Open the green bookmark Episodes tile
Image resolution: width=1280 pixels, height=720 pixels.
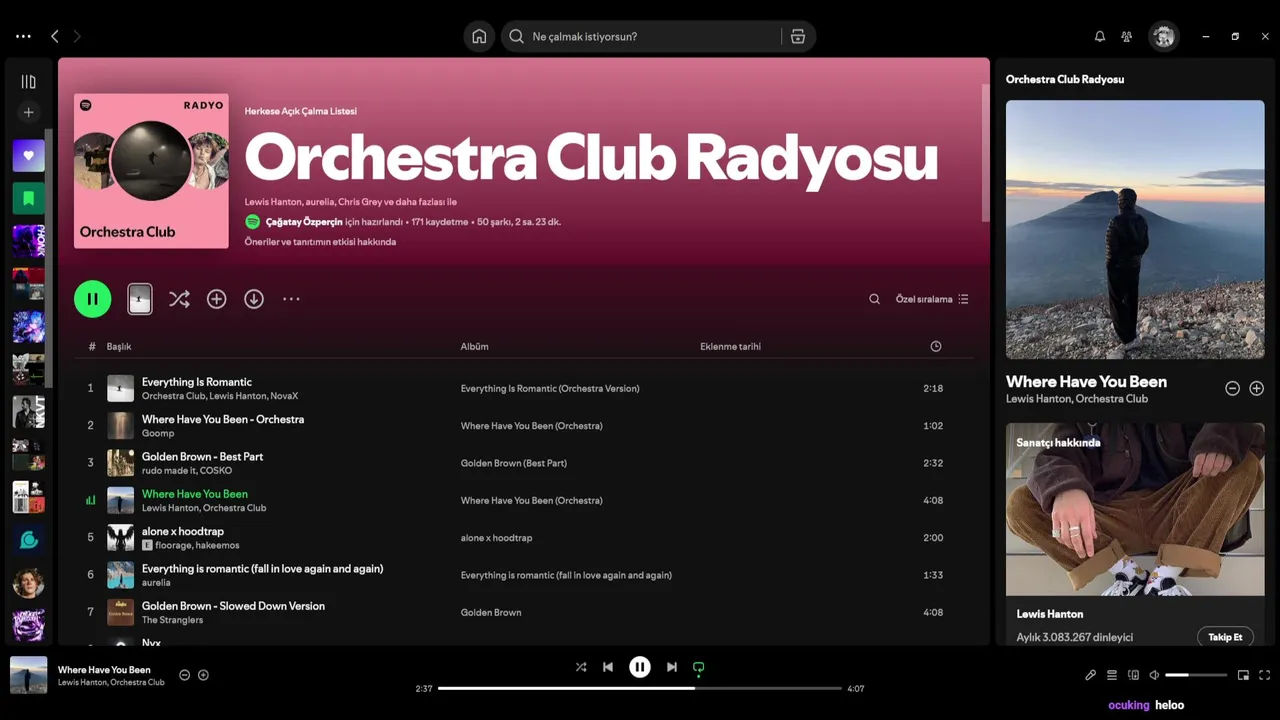point(28,198)
